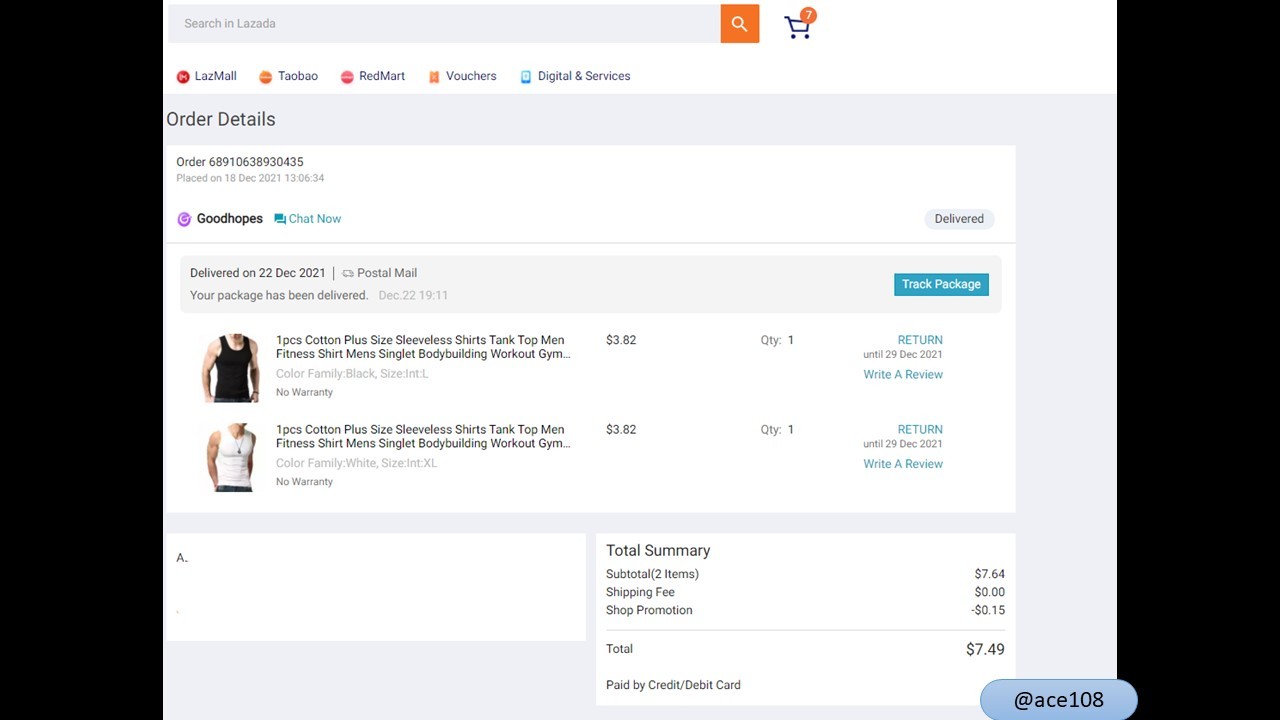Click inside the Search in Lazada field
Screen dimensions: 1280x720
point(444,24)
